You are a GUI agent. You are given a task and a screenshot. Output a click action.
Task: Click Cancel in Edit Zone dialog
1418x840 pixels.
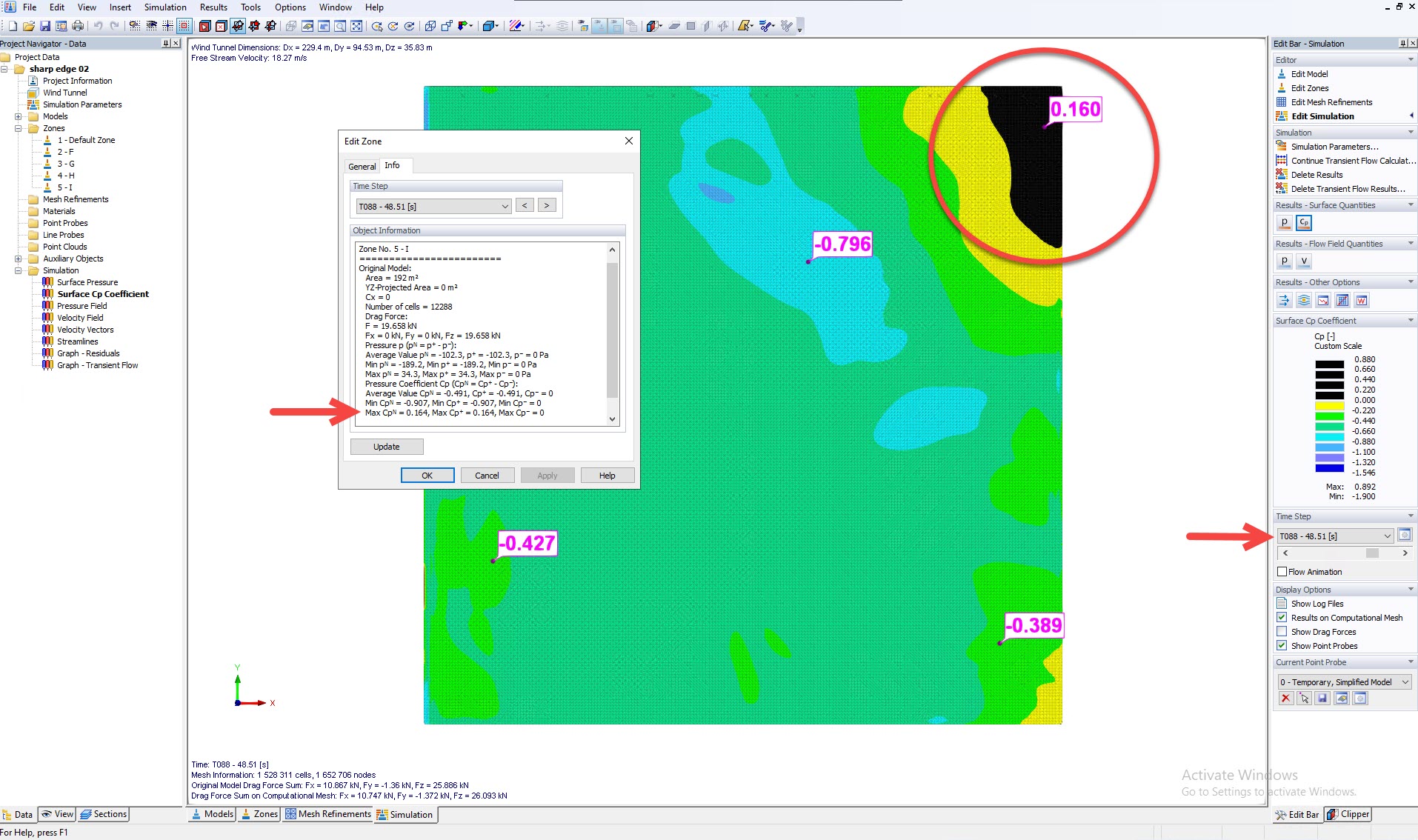[487, 476]
